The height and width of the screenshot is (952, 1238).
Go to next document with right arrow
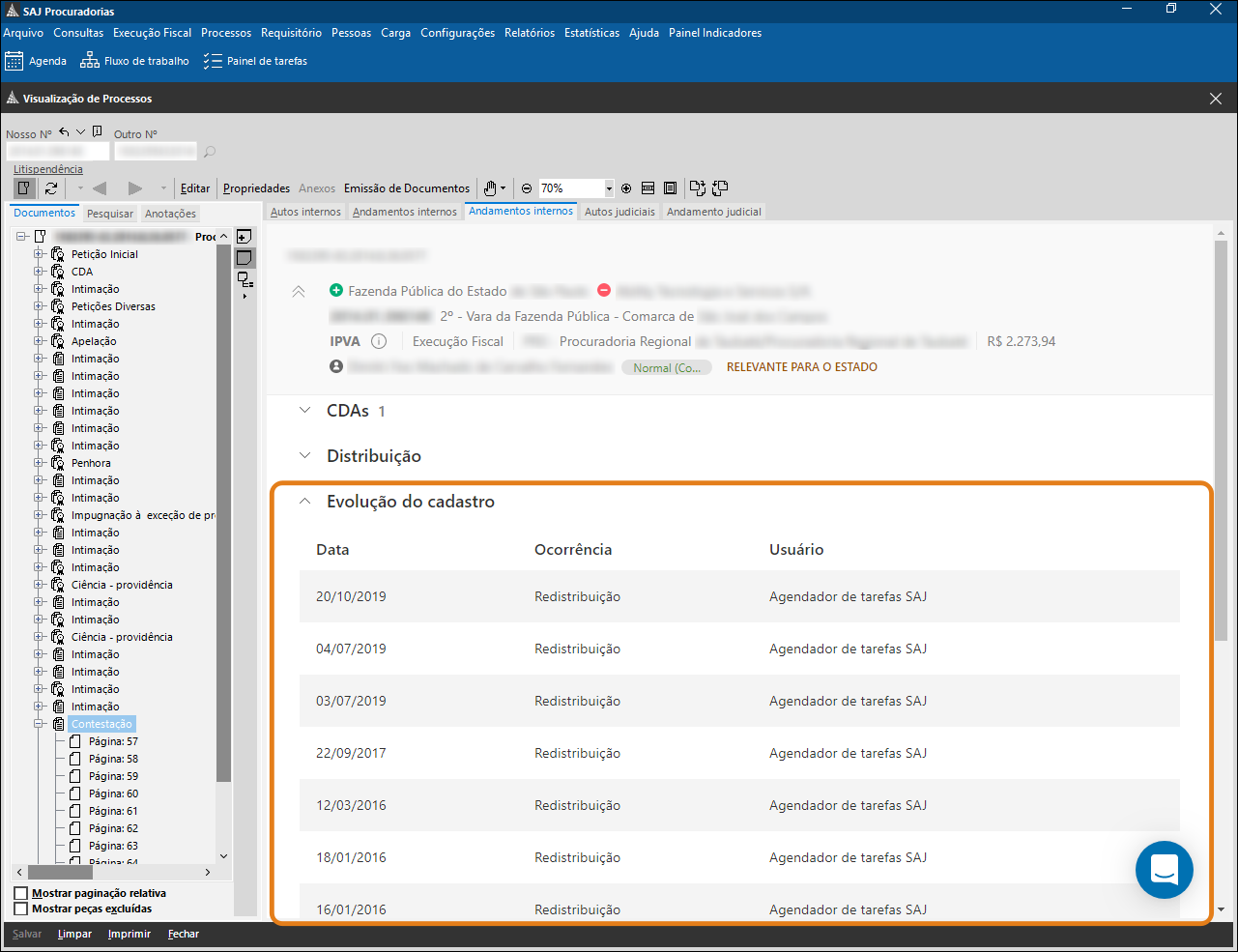135,188
